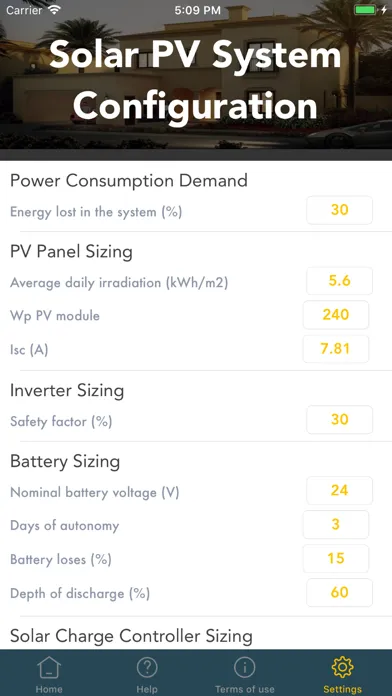Edit Energy lost in the system value

click(340, 210)
